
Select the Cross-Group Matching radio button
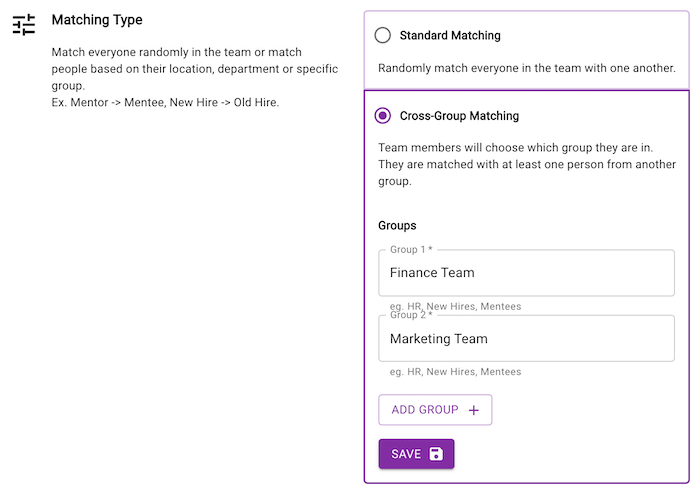383,116
